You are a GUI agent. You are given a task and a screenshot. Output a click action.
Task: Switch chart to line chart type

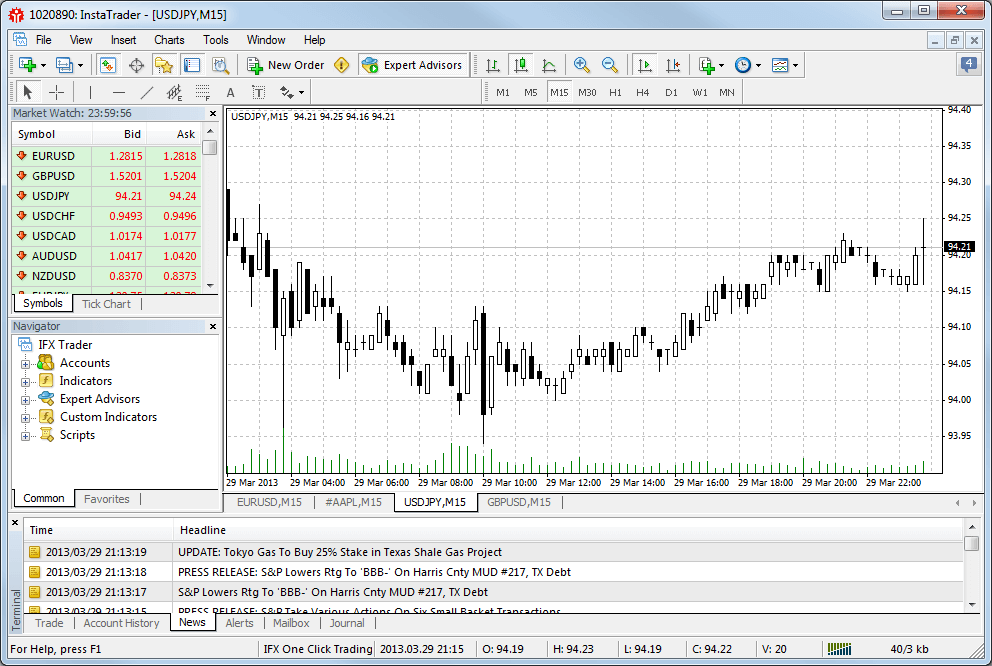point(549,65)
